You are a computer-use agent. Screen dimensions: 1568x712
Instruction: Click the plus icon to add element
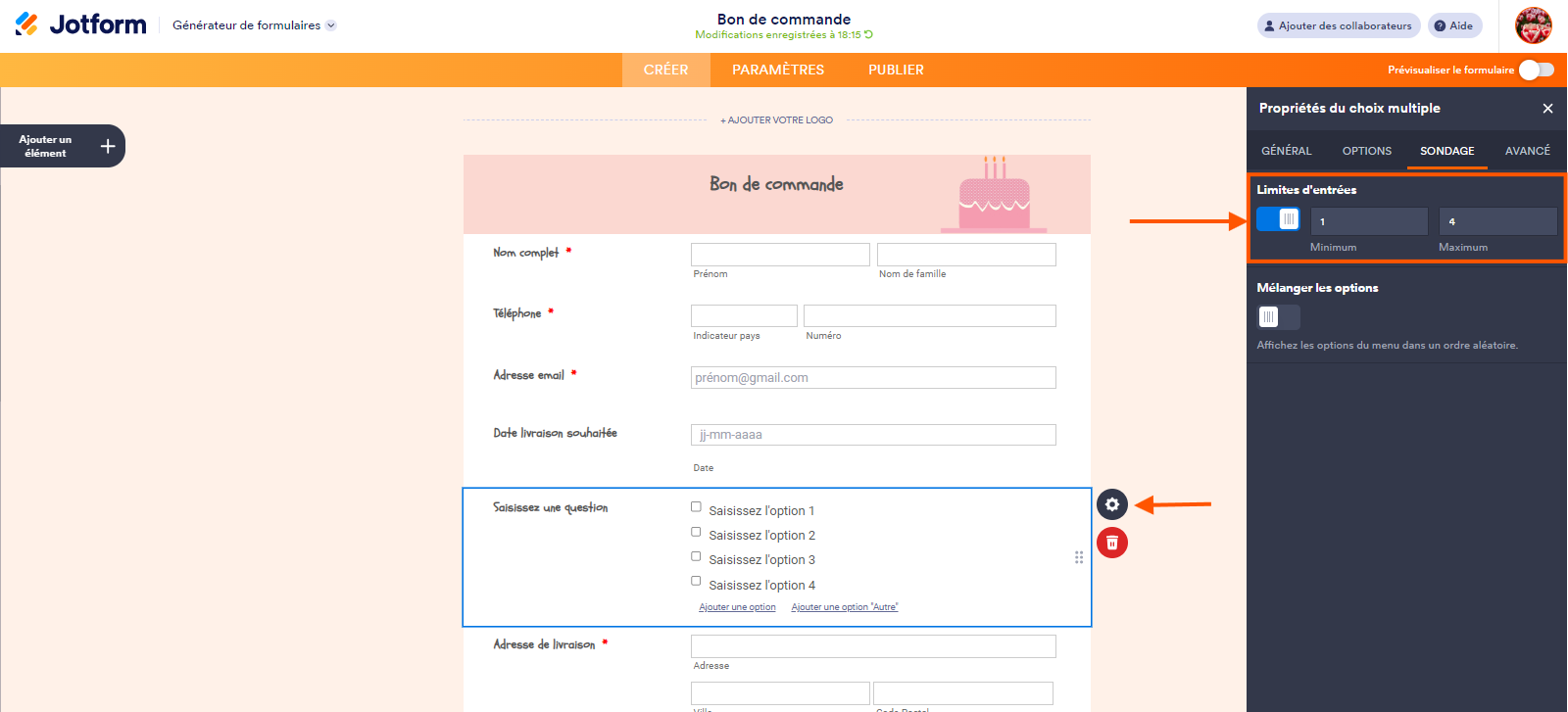coord(108,146)
